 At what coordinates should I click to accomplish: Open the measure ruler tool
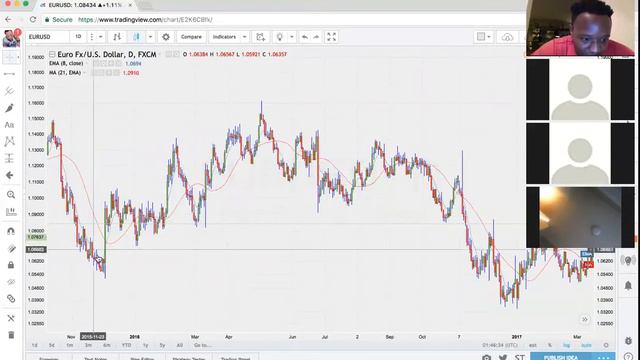[x=11, y=211]
